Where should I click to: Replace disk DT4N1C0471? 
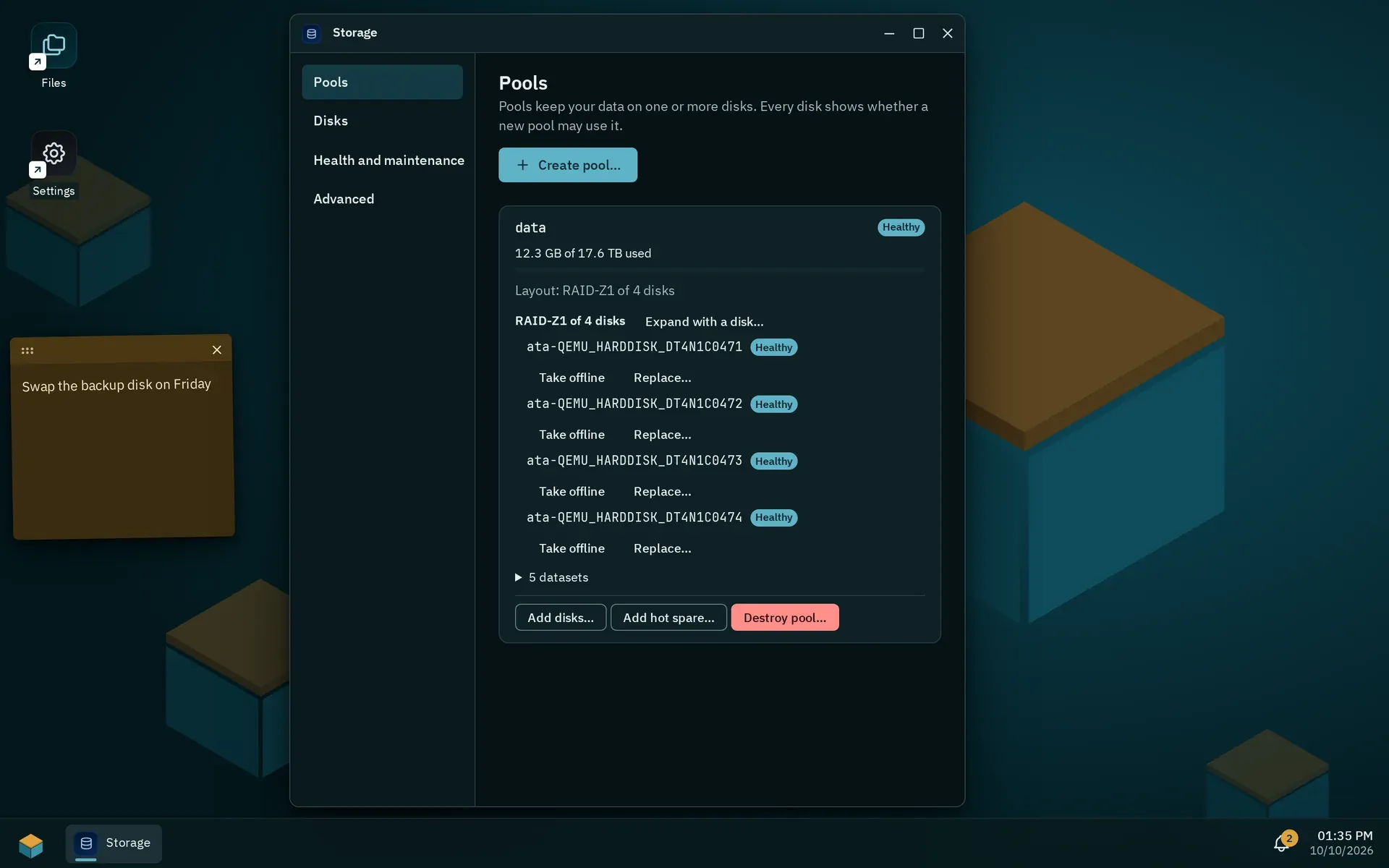662,378
